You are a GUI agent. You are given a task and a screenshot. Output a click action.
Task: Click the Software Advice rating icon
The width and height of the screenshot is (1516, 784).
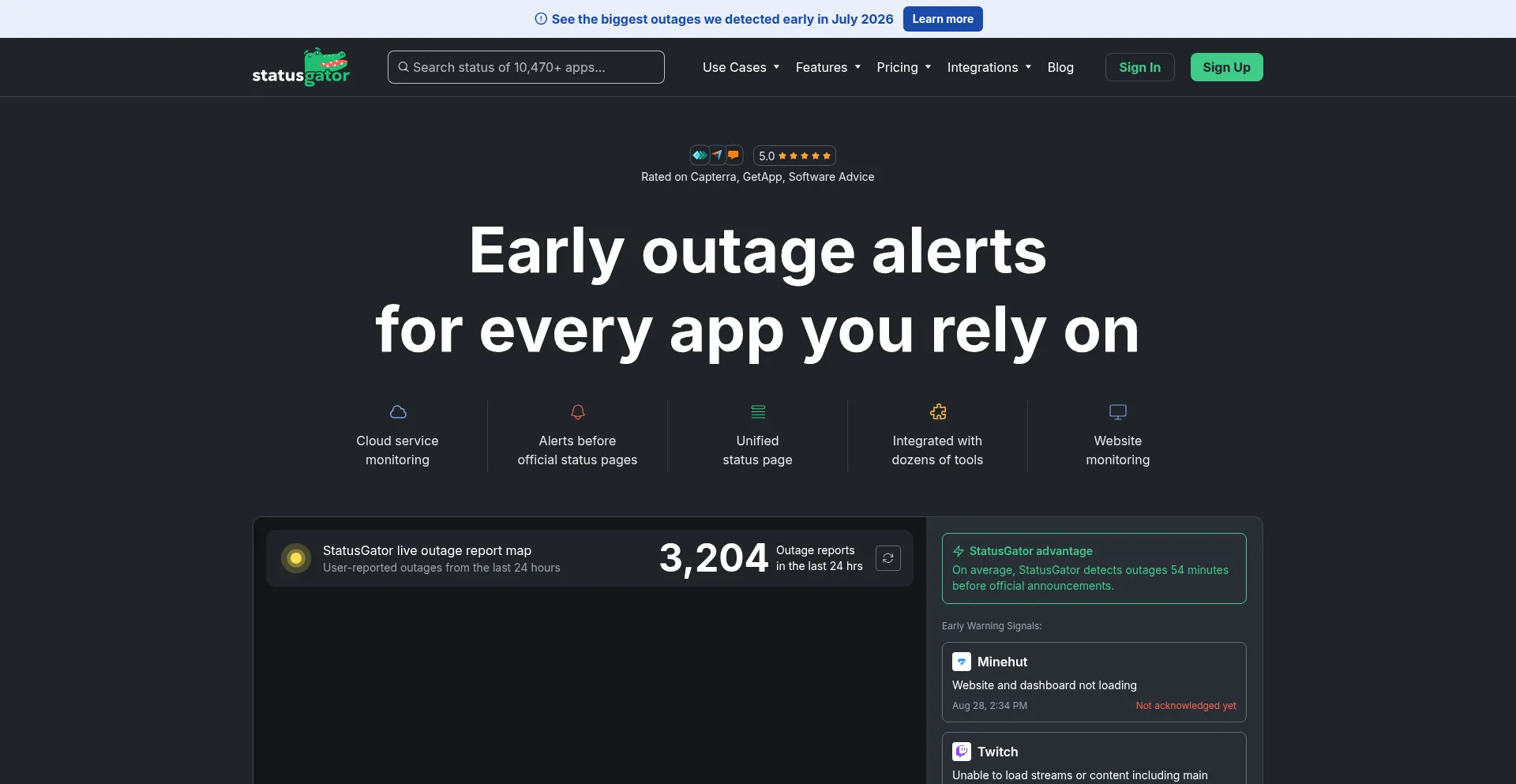[x=734, y=156]
